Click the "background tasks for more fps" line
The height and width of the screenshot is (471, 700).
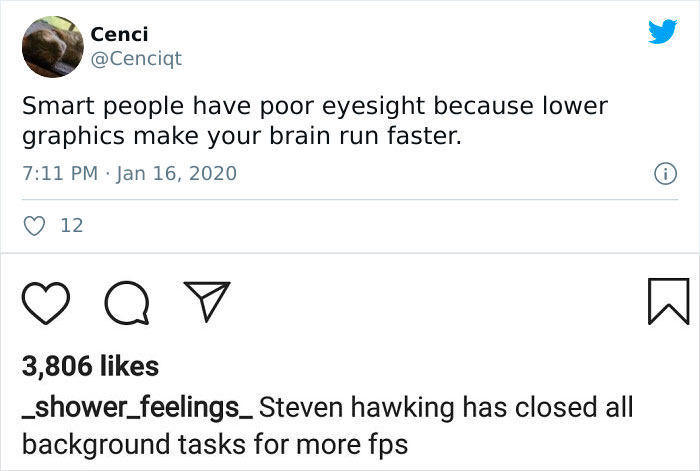(215, 443)
